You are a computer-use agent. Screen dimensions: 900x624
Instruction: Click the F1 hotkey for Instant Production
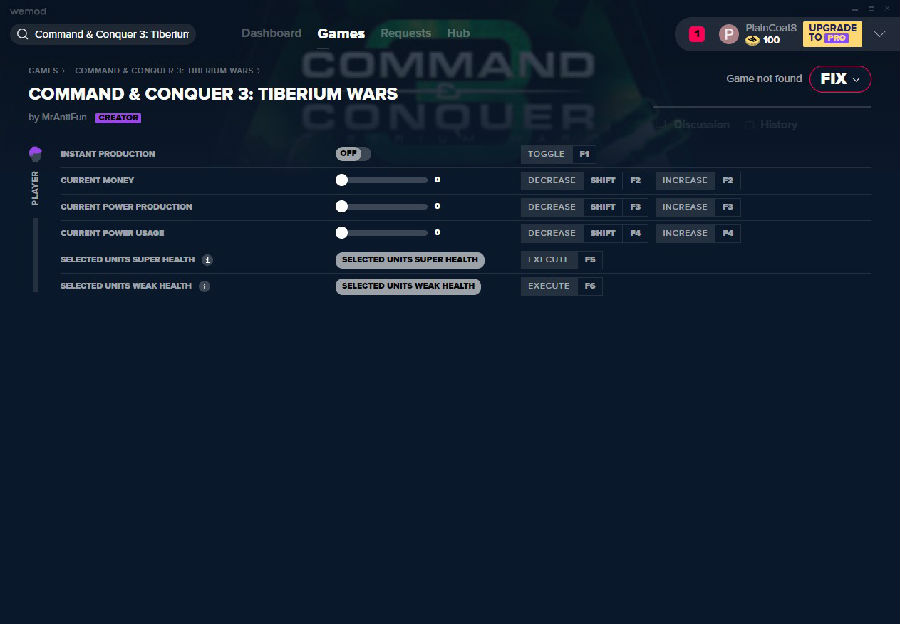click(584, 154)
